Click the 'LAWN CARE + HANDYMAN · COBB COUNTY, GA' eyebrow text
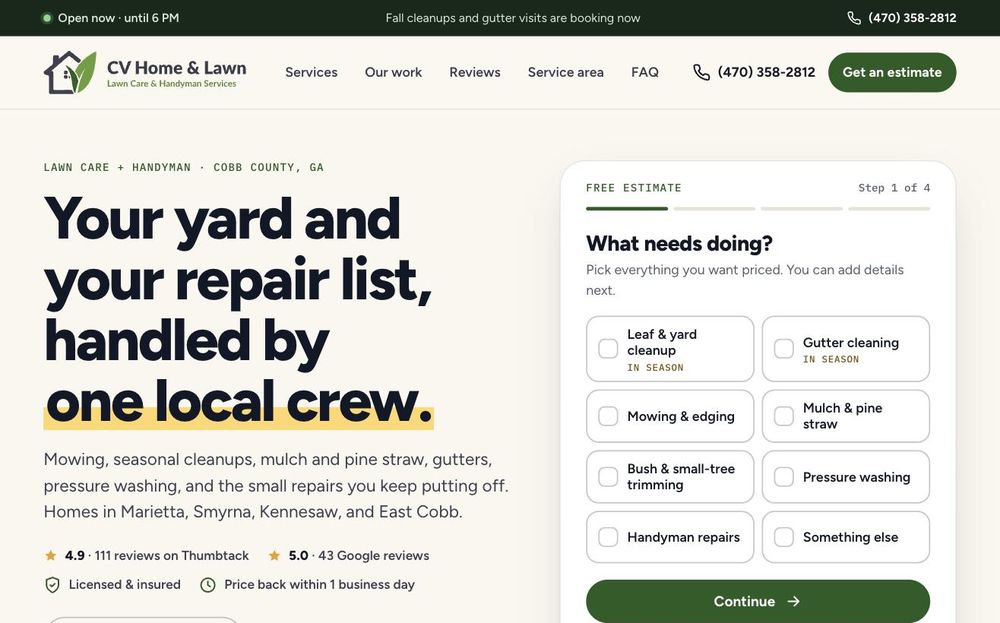Viewport: 1000px width, 623px height. (x=184, y=167)
